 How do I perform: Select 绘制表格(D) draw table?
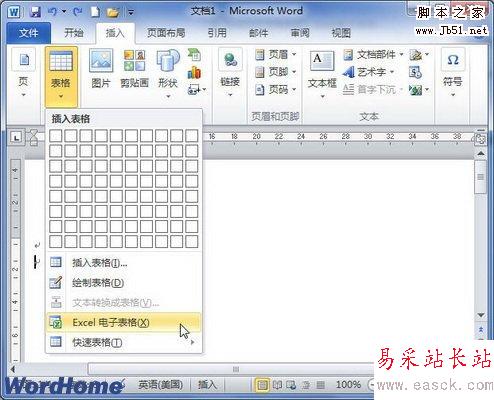[124, 283]
